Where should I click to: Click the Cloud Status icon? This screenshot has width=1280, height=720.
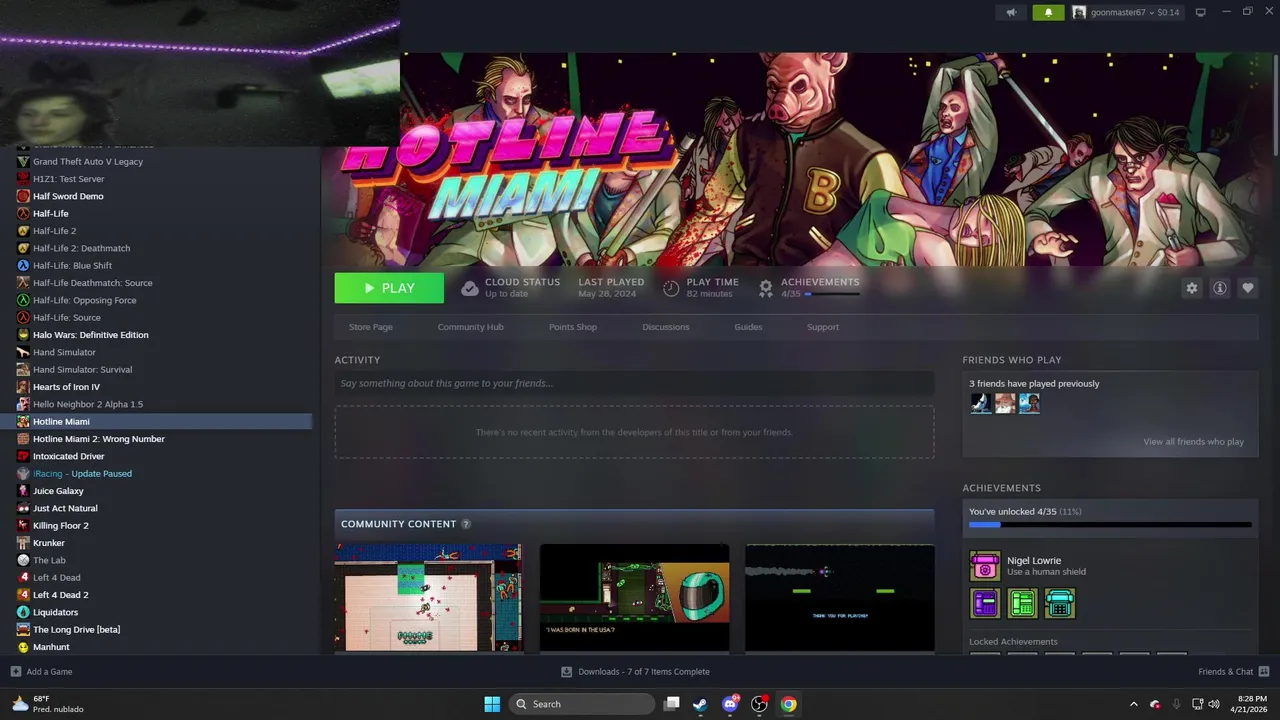pyautogui.click(x=469, y=288)
